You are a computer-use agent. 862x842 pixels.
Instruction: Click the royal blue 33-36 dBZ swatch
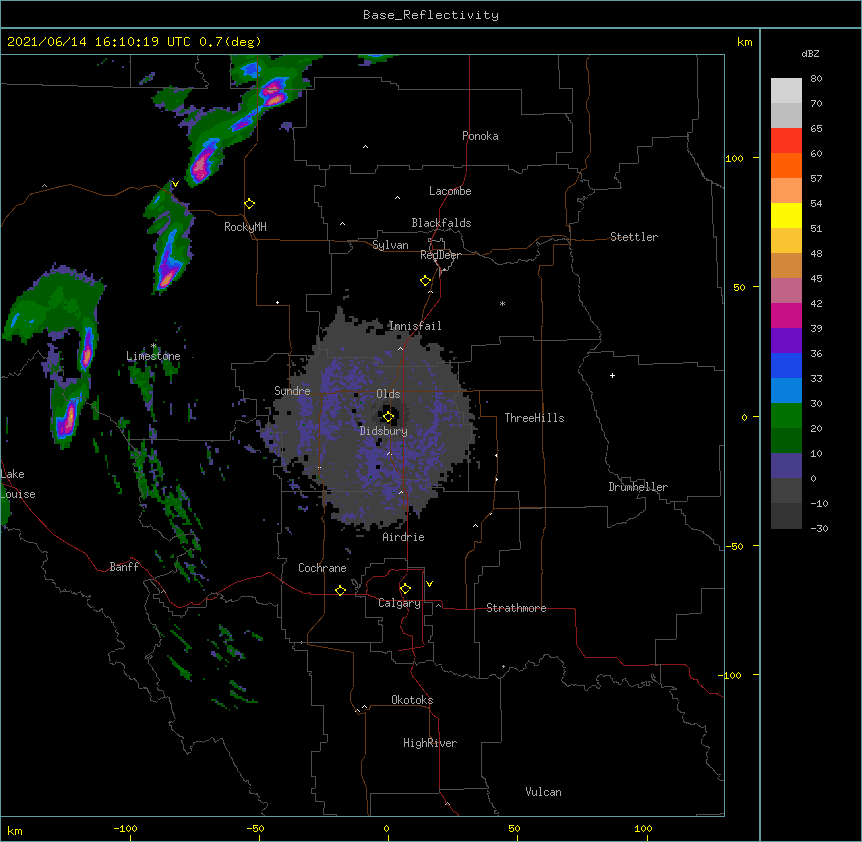tap(786, 365)
